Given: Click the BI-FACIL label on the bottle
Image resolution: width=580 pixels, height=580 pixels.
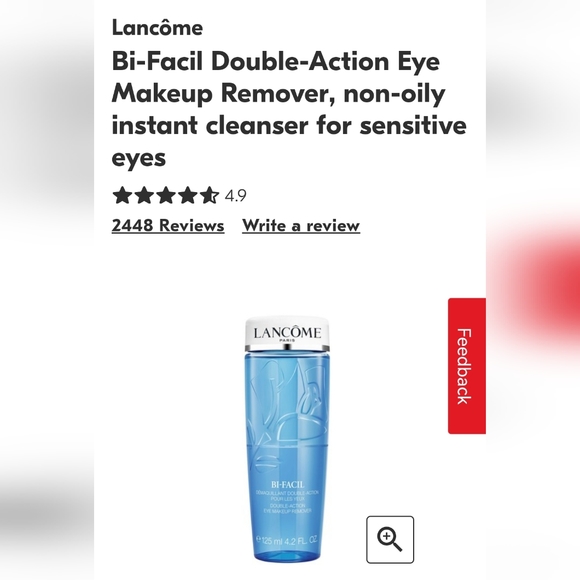Looking at the screenshot, I should coord(287,485).
